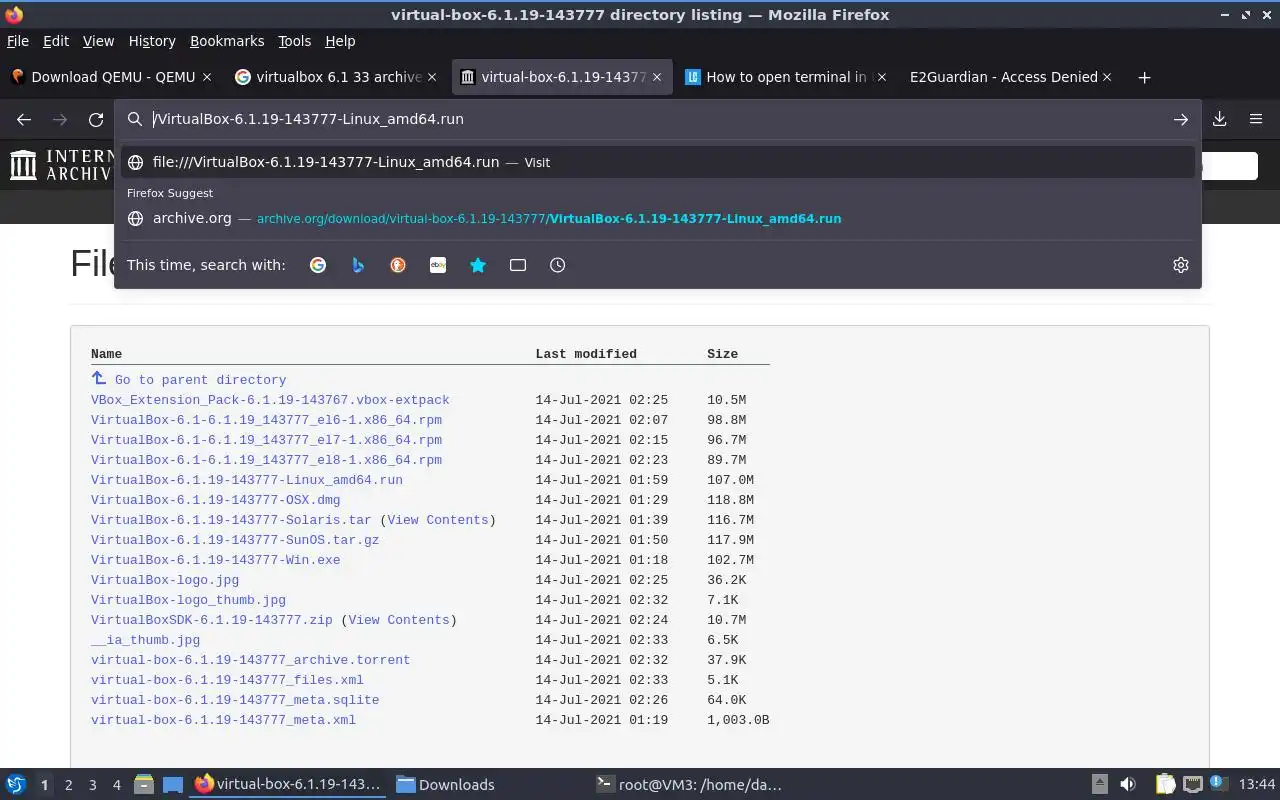Image resolution: width=1280 pixels, height=800 pixels.
Task: Open network status icon in the system tray
Action: pyautogui.click(x=1192, y=785)
